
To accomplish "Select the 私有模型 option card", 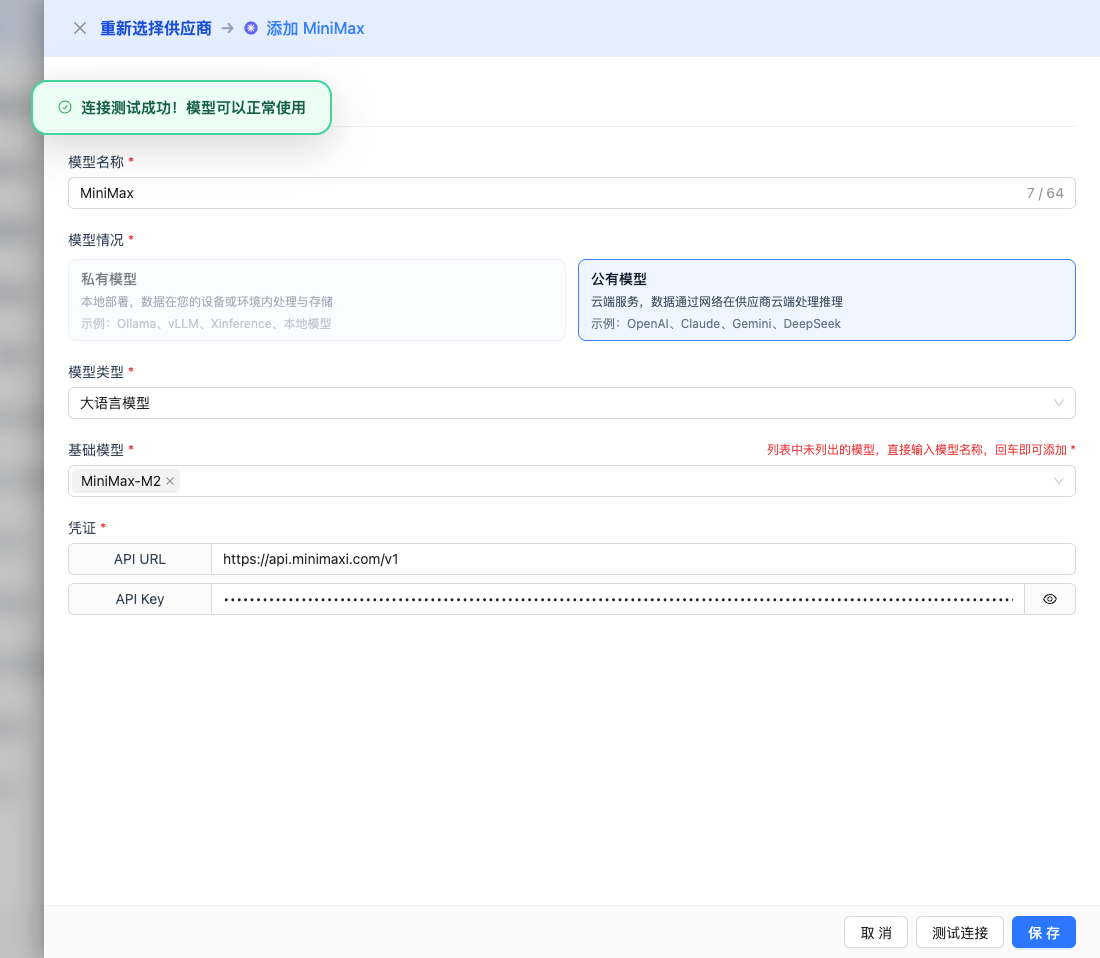I will point(317,300).
